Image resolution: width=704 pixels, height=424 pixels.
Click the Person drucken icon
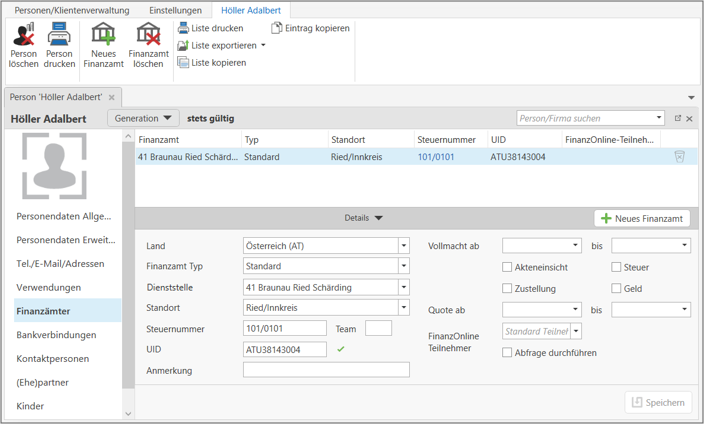(59, 37)
